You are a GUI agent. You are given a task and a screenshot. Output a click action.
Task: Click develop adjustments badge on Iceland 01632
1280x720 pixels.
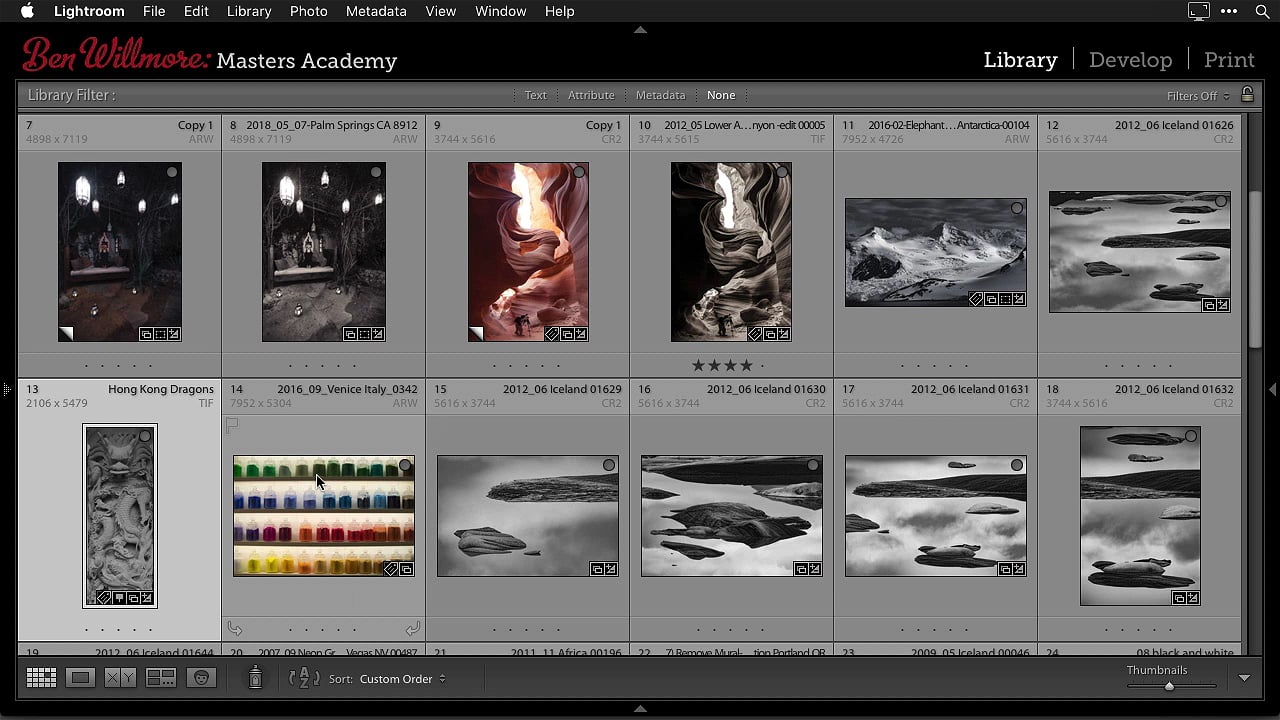1193,598
